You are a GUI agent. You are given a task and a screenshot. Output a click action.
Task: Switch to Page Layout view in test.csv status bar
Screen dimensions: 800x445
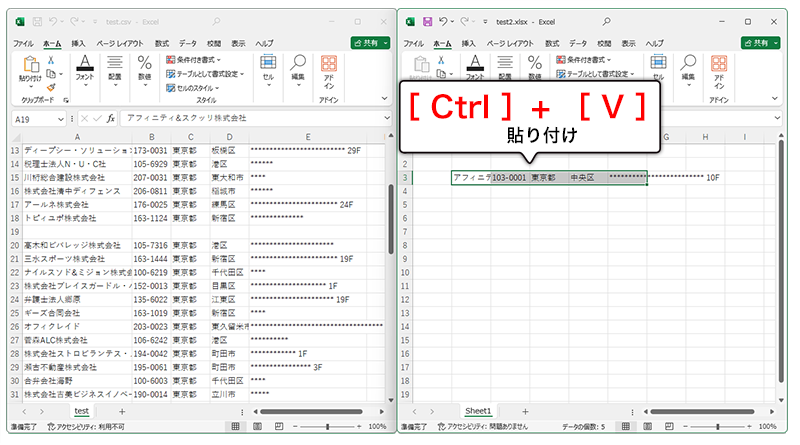[255, 426]
